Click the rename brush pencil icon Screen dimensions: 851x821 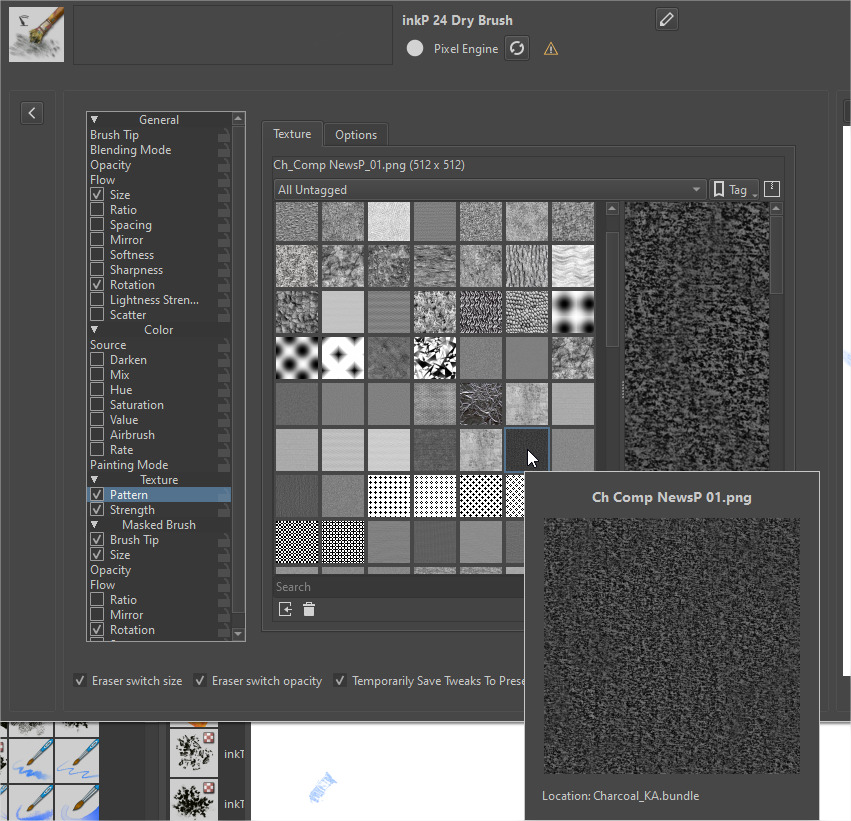click(x=667, y=19)
